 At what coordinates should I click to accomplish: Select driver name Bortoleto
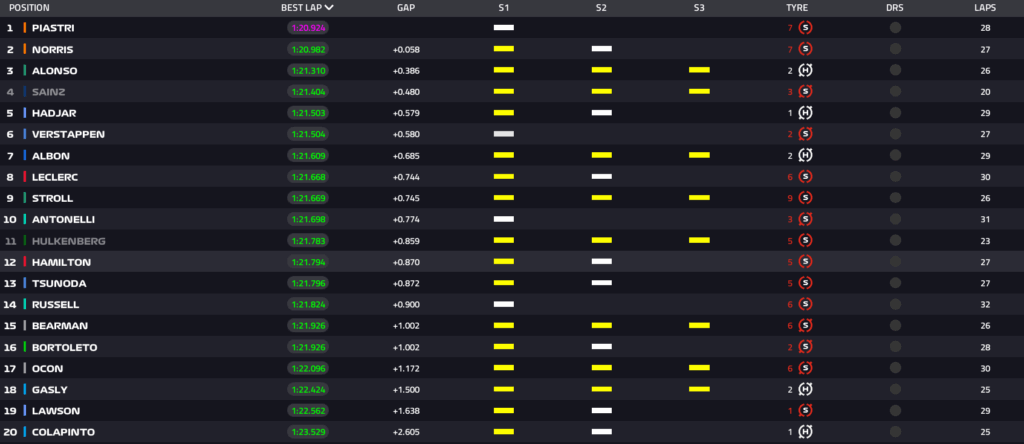pos(62,346)
